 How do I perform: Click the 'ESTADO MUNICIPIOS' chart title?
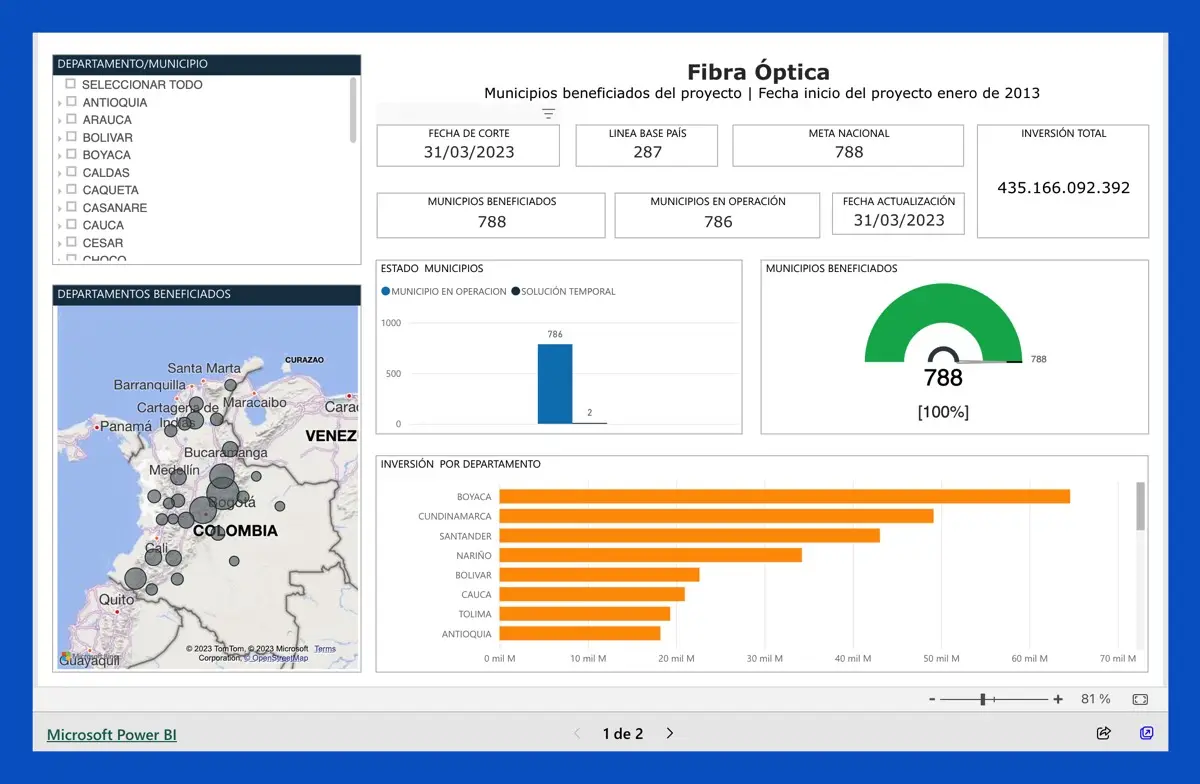[x=432, y=268]
